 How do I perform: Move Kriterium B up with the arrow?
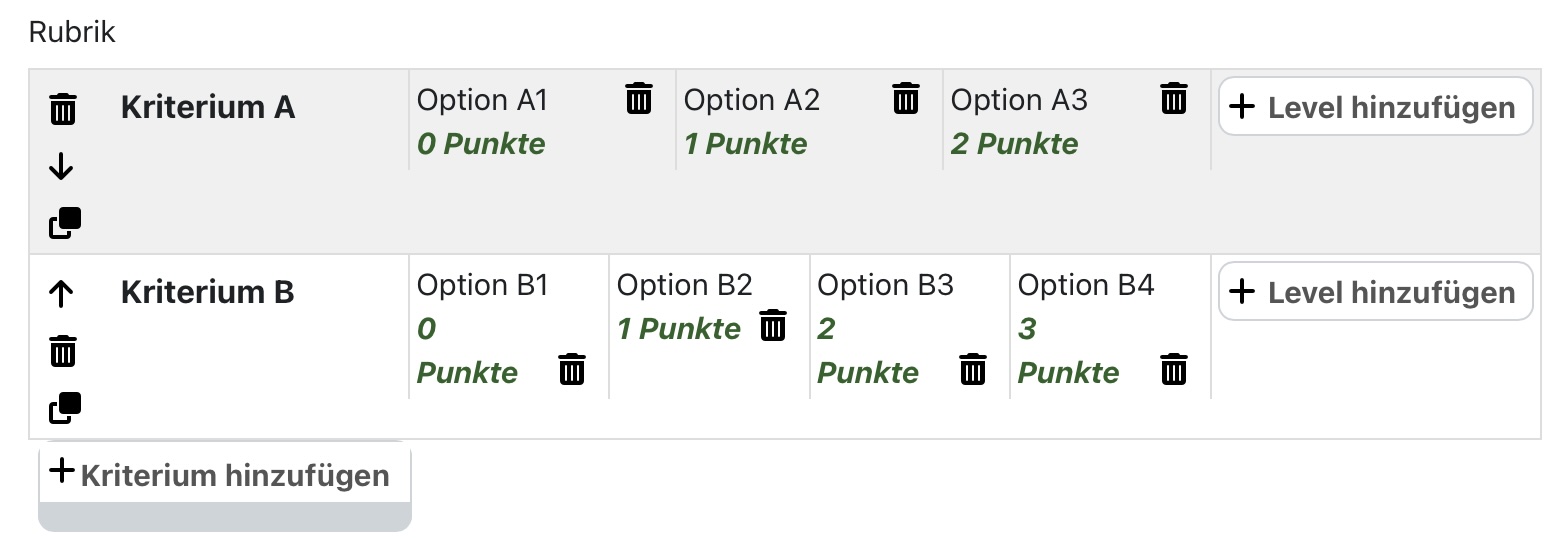pyautogui.click(x=62, y=293)
